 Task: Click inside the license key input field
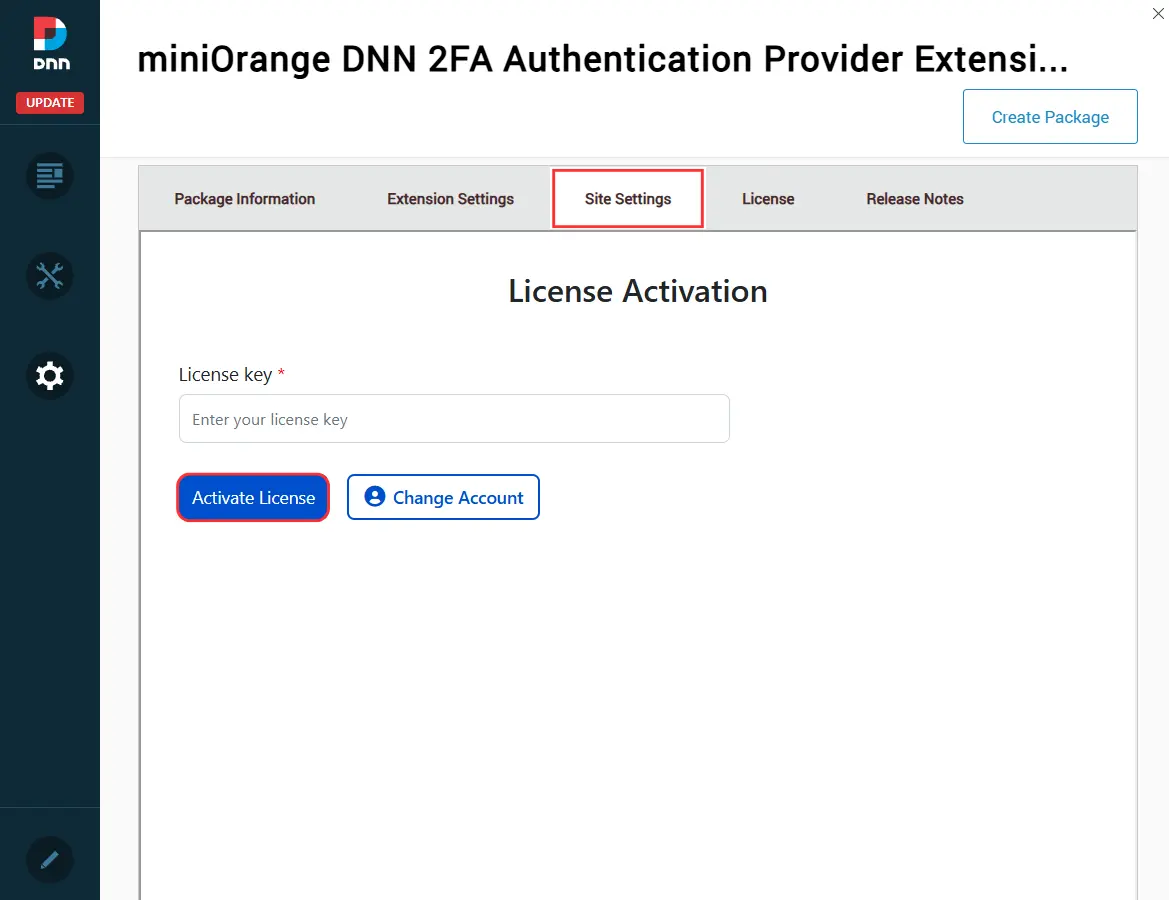454,418
